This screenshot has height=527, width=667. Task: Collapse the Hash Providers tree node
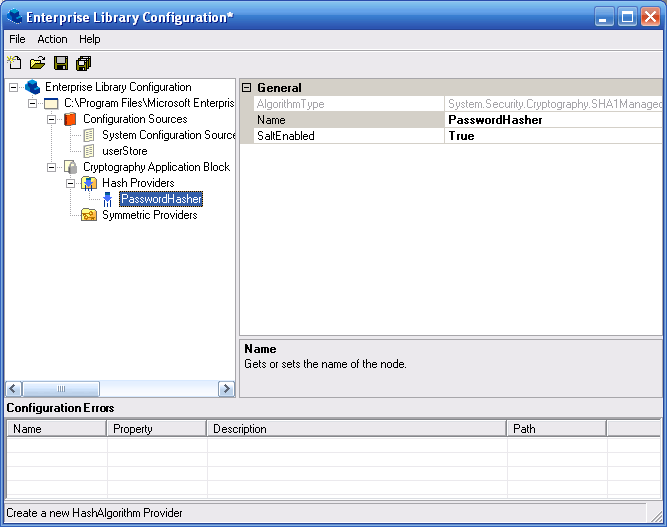point(70,183)
